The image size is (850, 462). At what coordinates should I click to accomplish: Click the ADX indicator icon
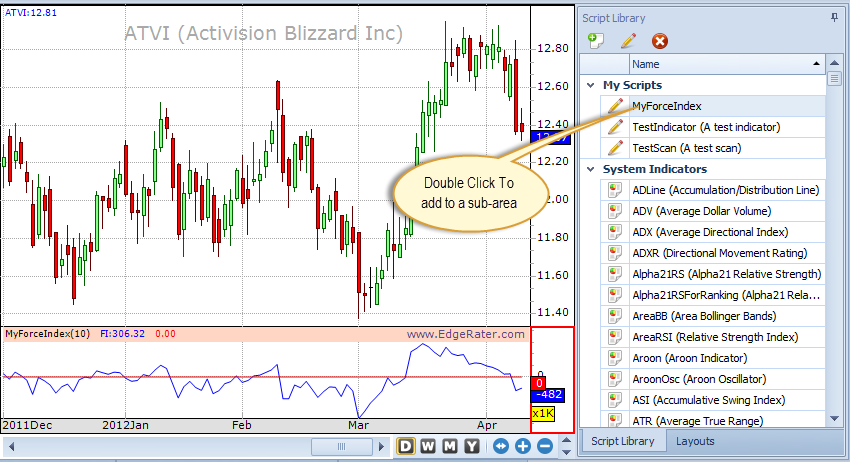[x=615, y=232]
